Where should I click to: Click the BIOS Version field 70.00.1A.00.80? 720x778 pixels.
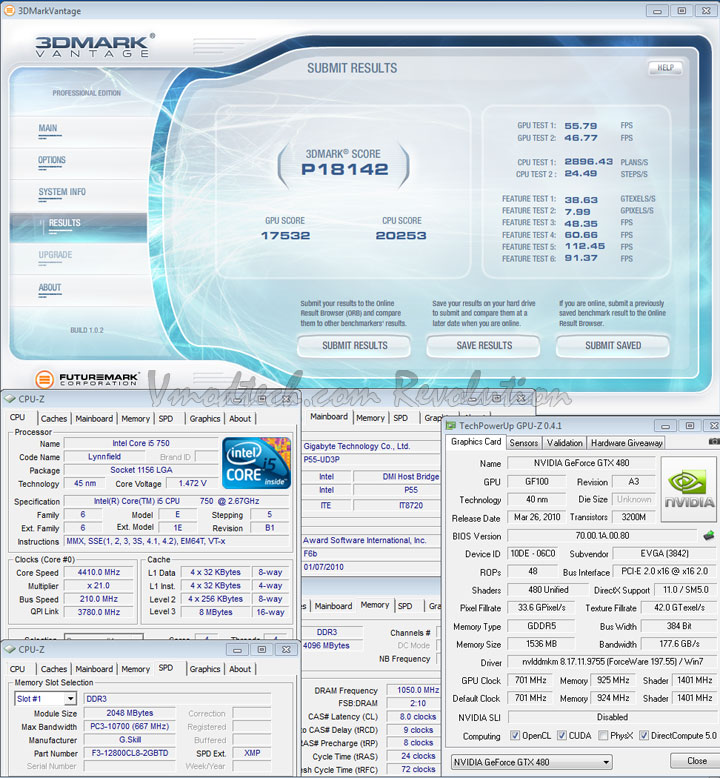click(x=602, y=536)
